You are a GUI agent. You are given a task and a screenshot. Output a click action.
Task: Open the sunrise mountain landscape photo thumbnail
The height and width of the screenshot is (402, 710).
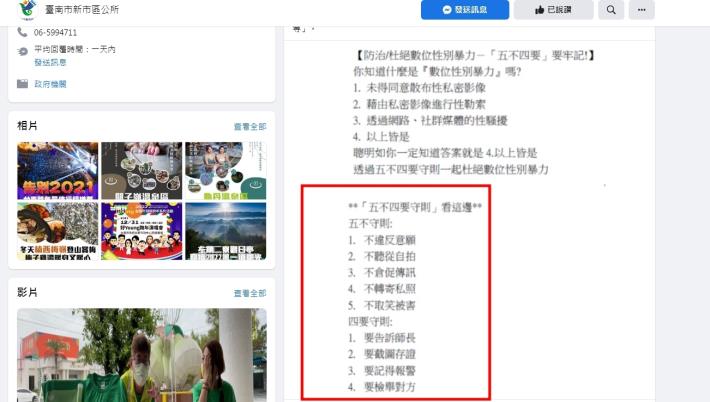[226, 231]
